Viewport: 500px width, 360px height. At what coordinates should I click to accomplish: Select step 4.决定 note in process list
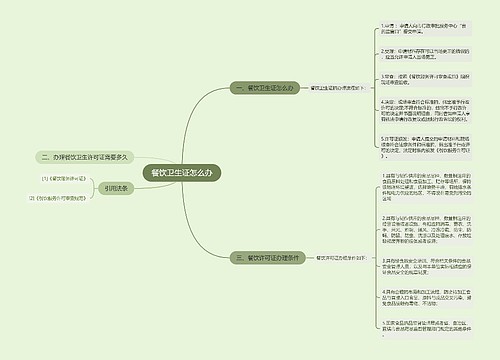point(425,110)
